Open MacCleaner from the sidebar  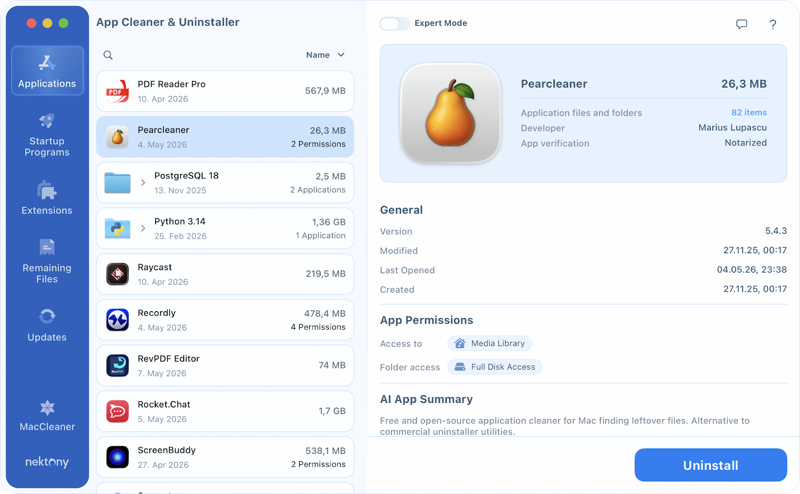pyautogui.click(x=47, y=416)
